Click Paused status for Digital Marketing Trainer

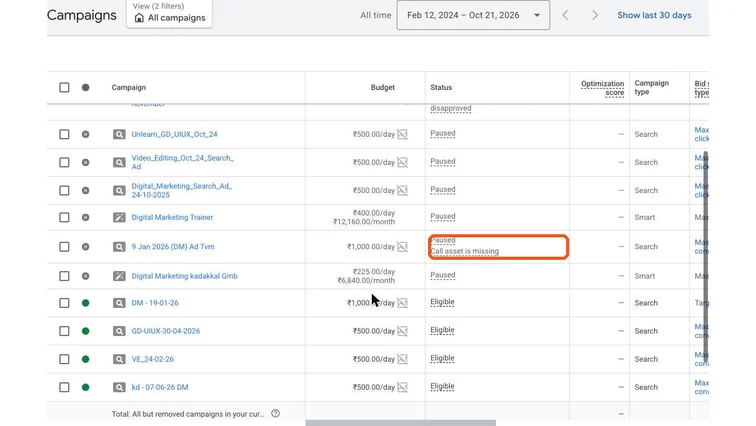click(443, 216)
